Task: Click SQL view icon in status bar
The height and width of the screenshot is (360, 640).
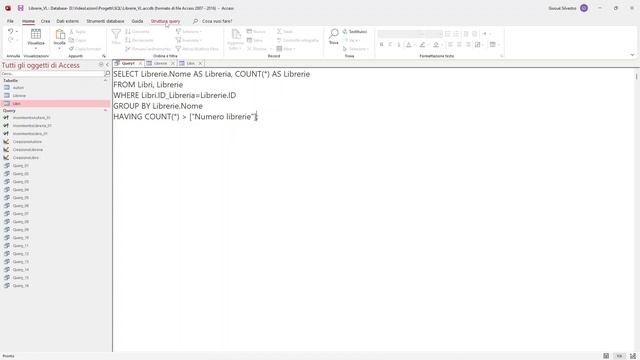Action: click(x=619, y=356)
